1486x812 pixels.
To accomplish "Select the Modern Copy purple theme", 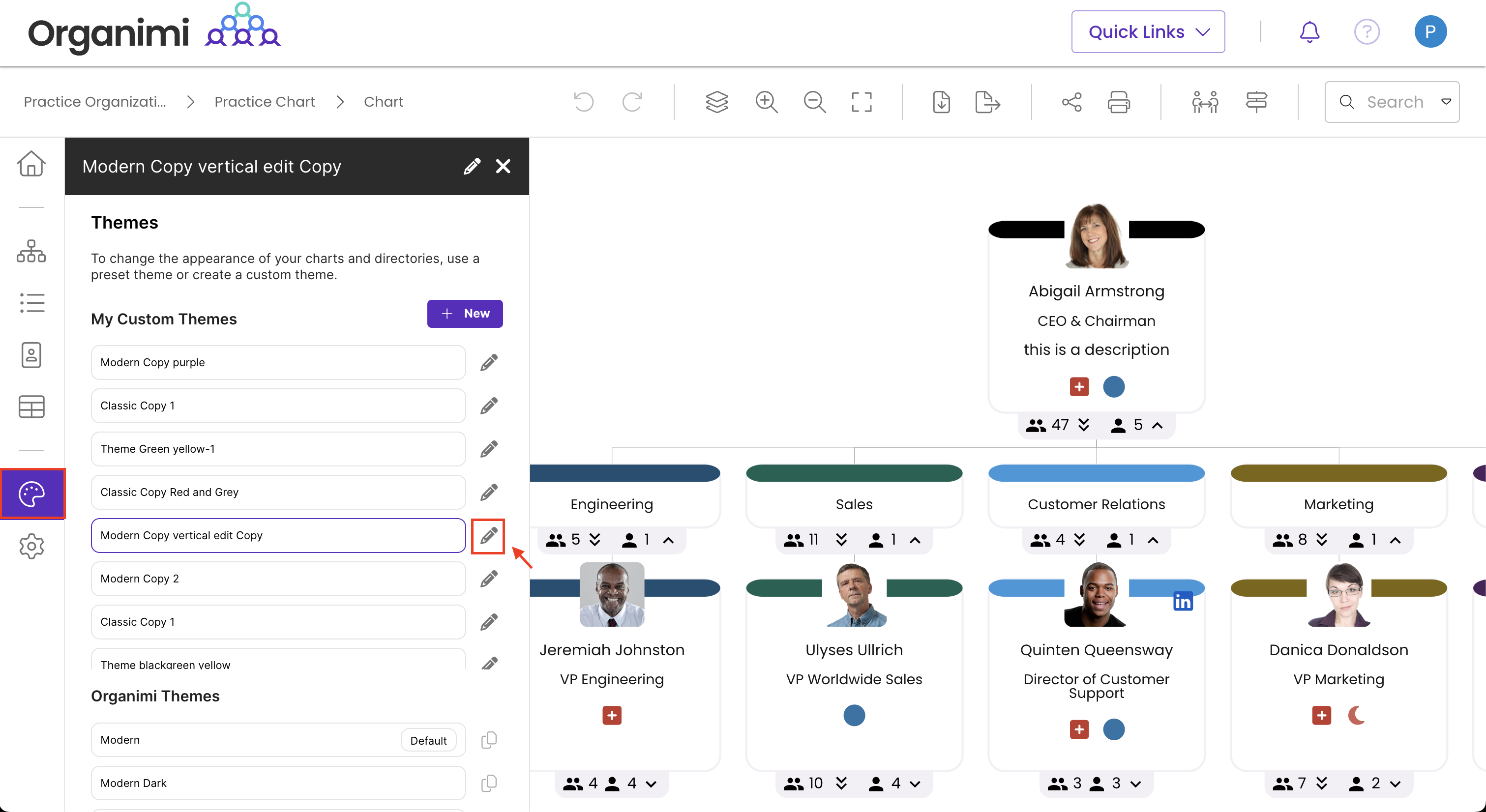I will click(x=278, y=362).
